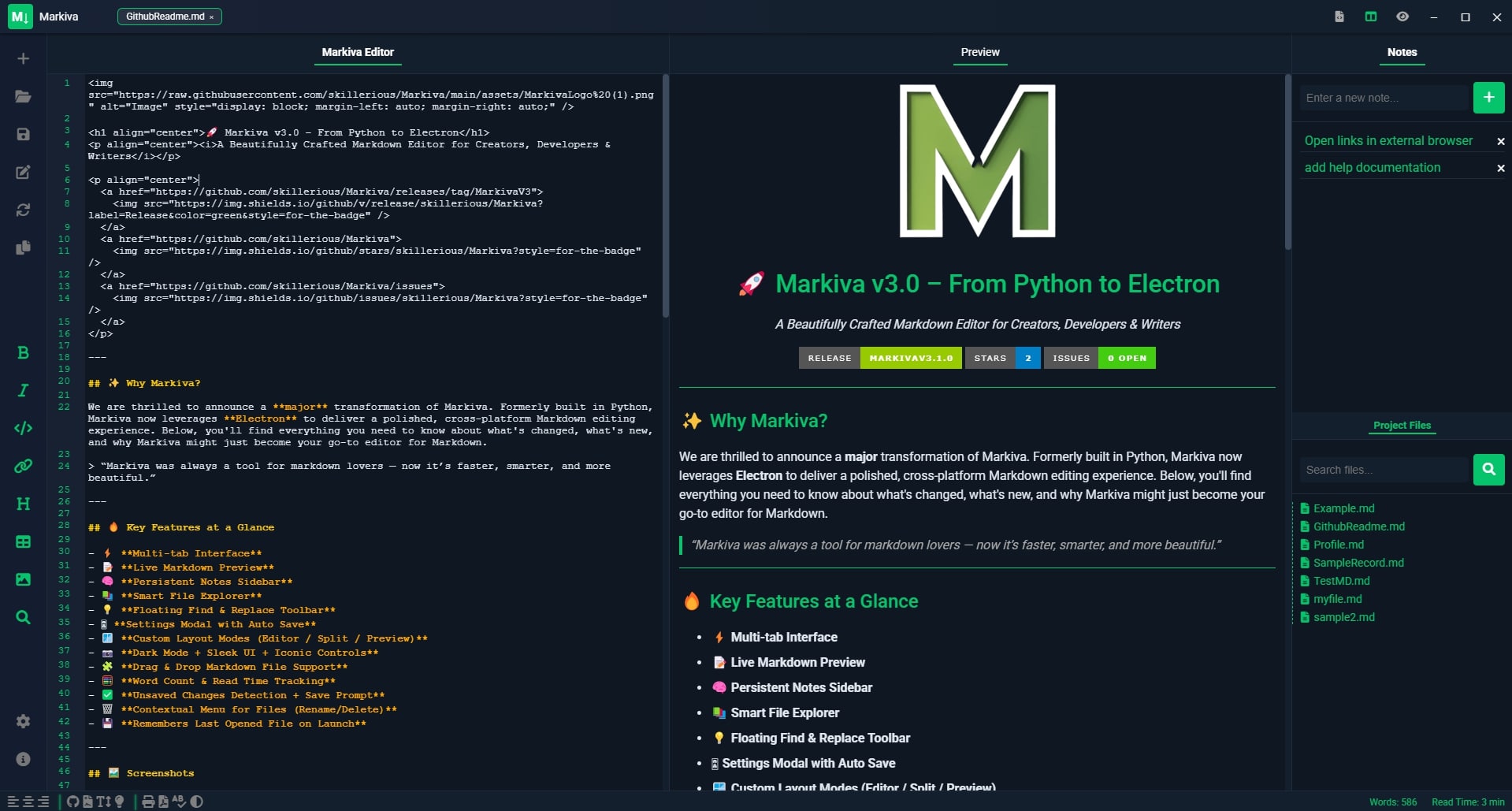Click the edit pencil icon in the sidebar
1512x811 pixels.
(23, 172)
